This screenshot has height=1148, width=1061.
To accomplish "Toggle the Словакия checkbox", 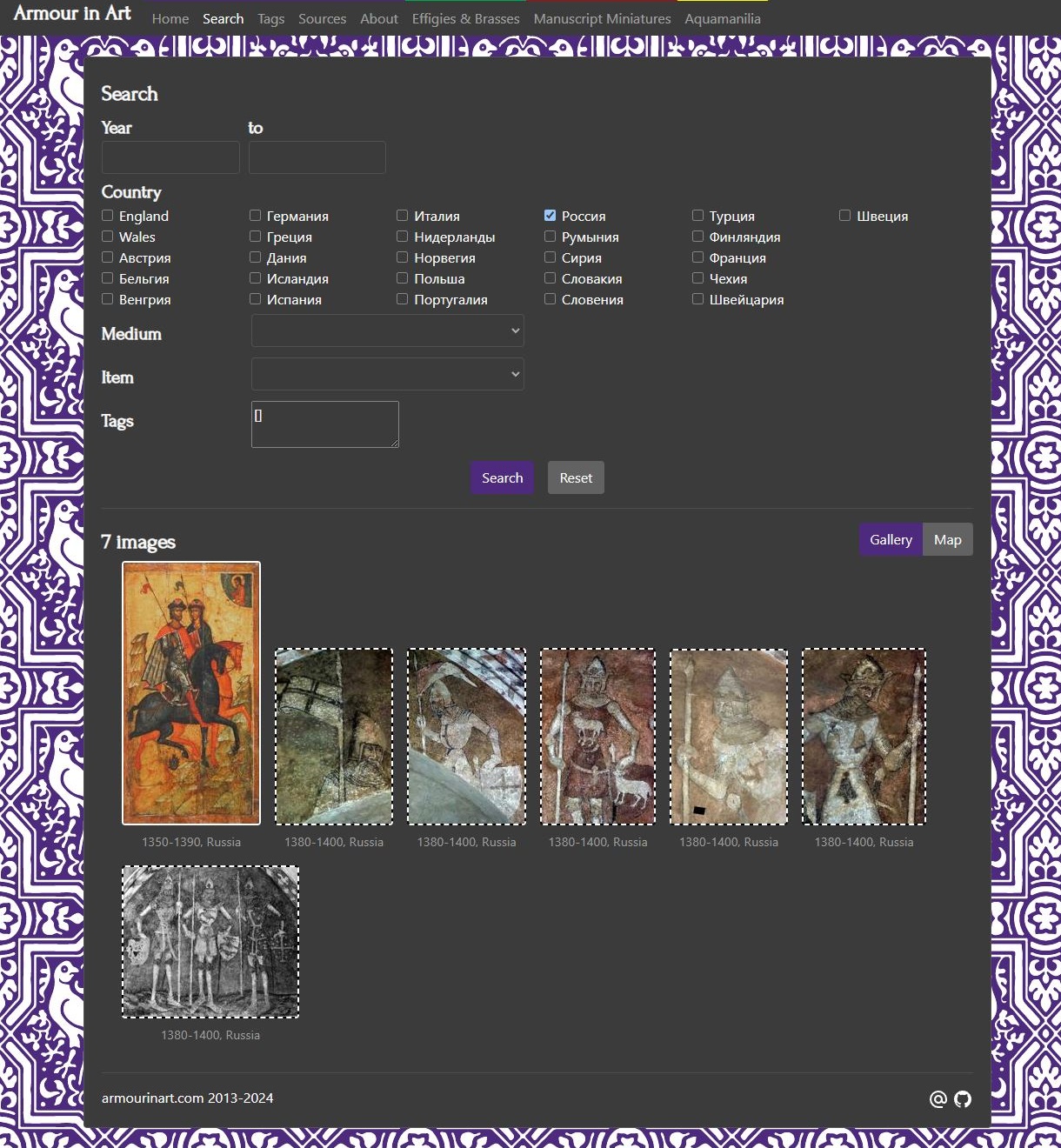I will point(551,278).
